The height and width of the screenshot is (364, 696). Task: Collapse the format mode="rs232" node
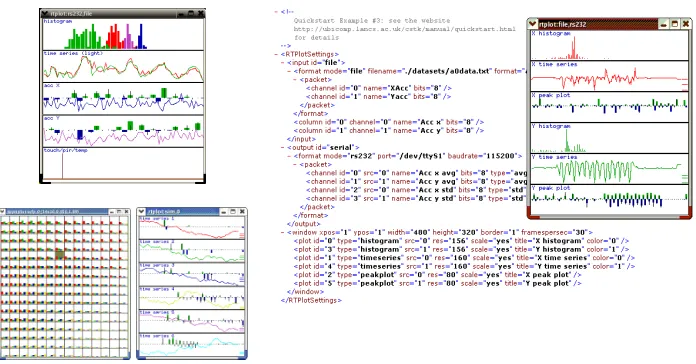pyautogui.click(x=289, y=156)
